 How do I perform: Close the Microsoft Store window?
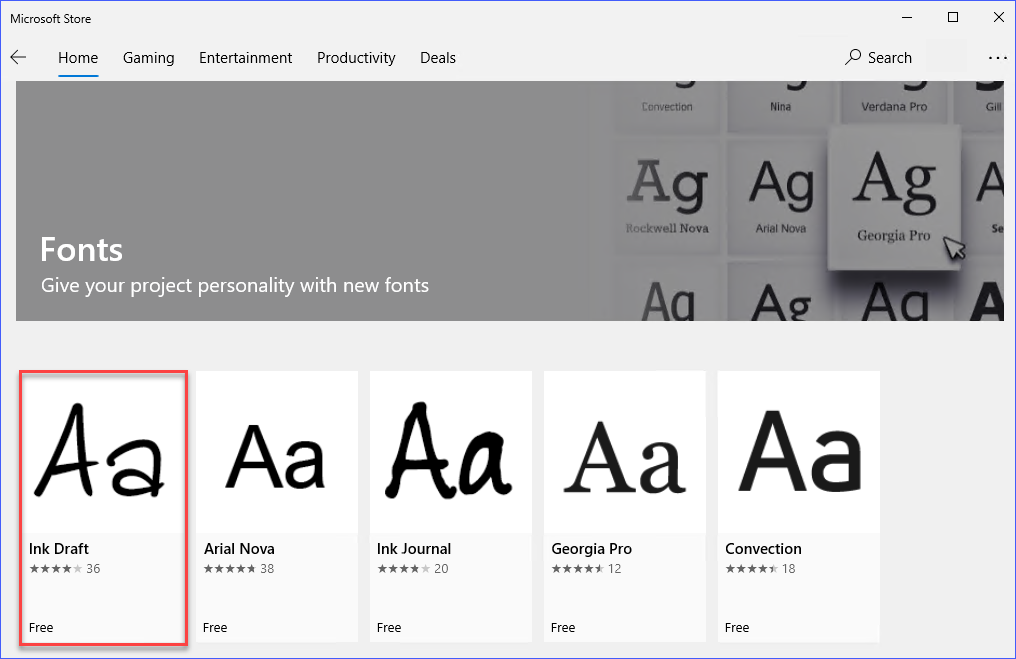click(x=999, y=17)
